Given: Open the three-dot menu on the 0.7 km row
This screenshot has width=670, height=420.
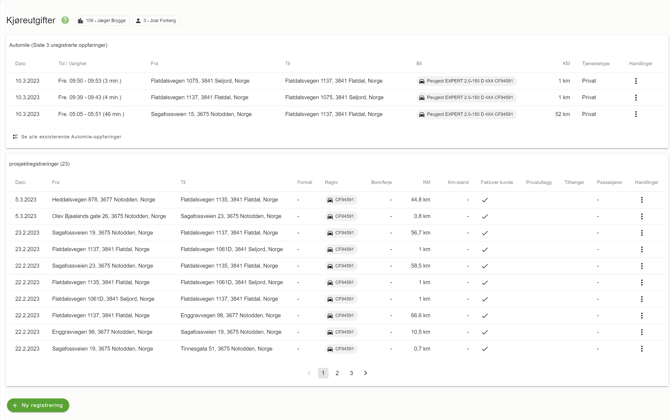Looking at the screenshot, I should pos(642,349).
